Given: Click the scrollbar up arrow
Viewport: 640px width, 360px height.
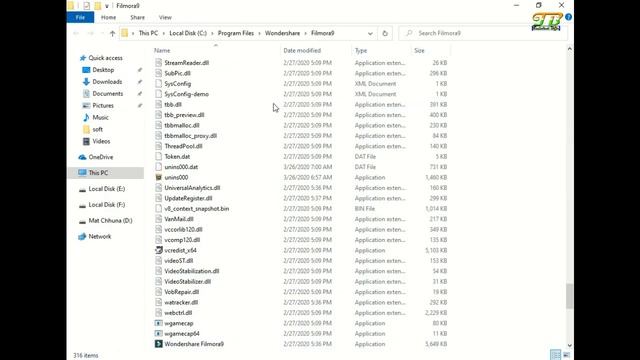Looking at the screenshot, I should (569, 49).
